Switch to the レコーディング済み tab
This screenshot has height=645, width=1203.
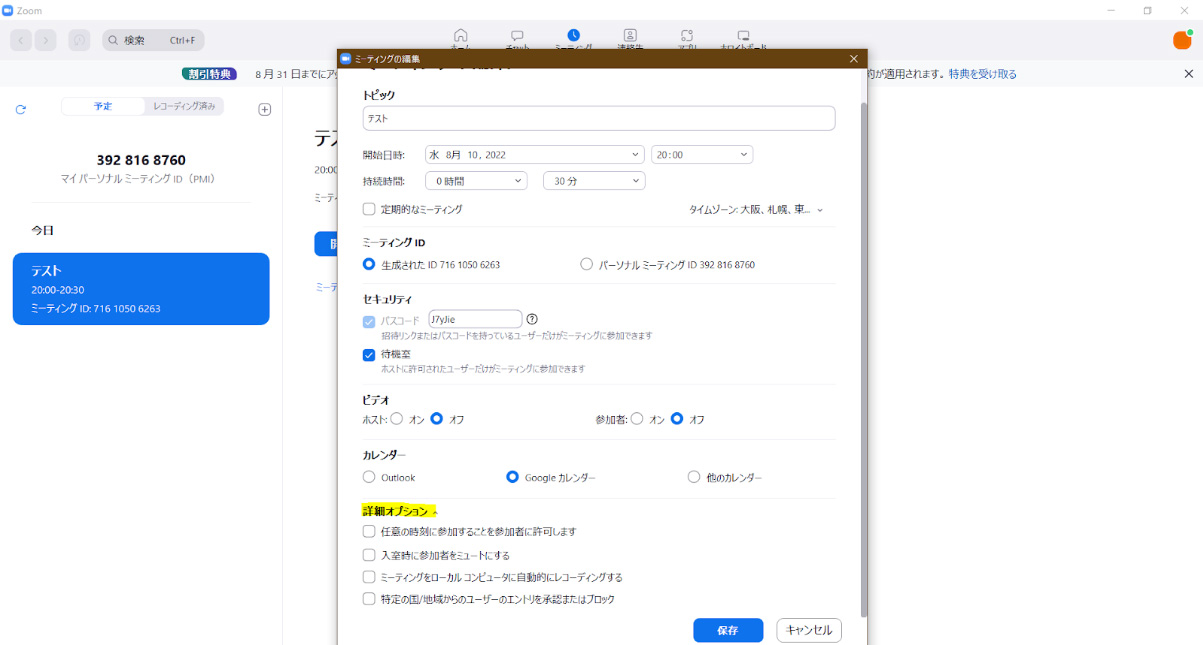[x=184, y=106]
